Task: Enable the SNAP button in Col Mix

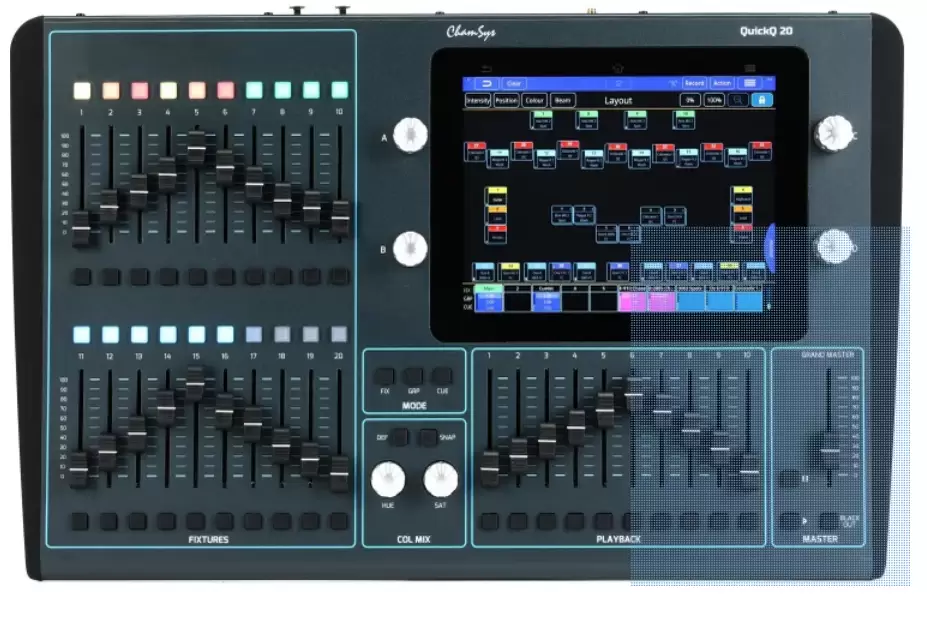Action: 427,437
